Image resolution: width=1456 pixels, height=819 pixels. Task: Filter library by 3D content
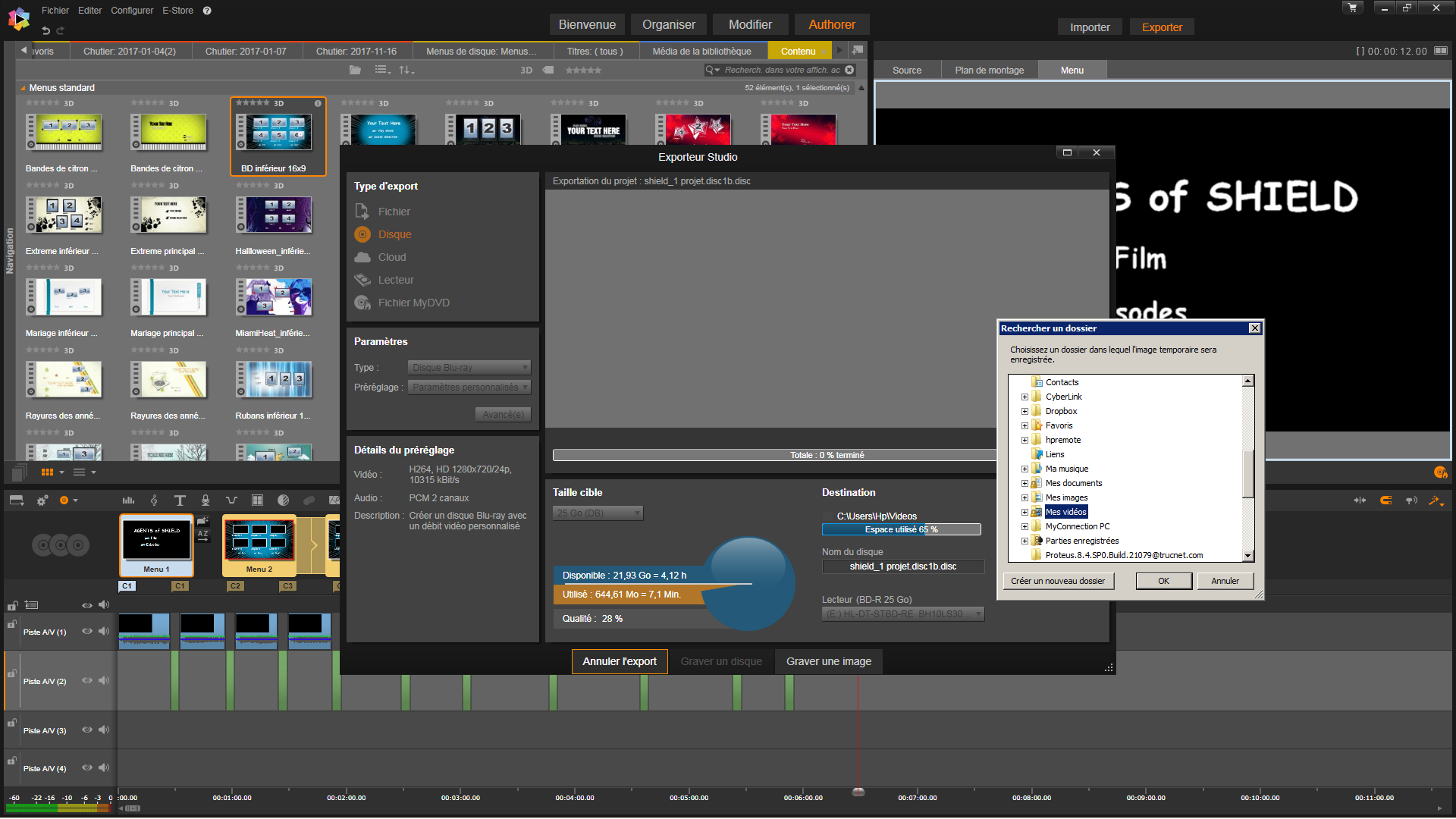click(x=526, y=70)
